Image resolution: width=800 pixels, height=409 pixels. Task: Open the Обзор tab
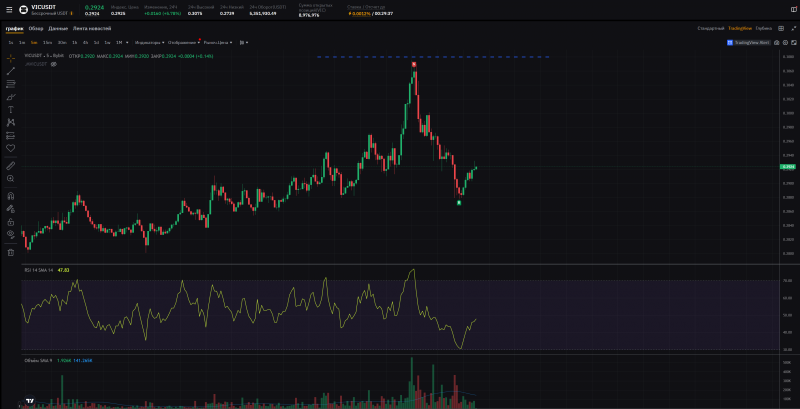[36, 29]
